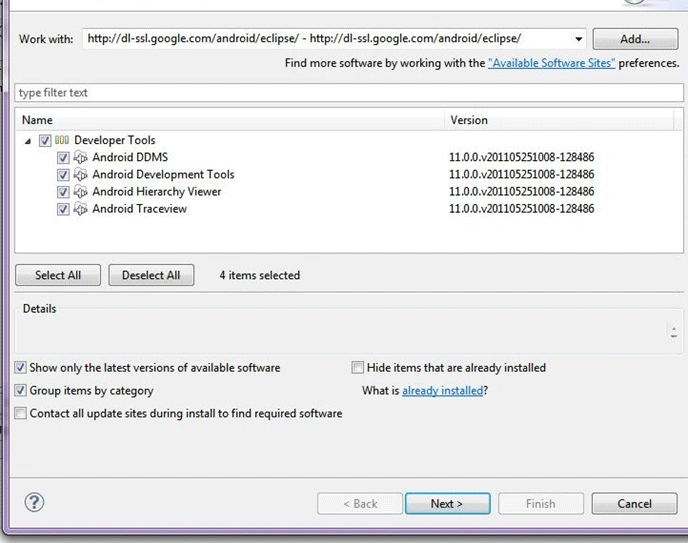
Task: Toggle Group items by category checkbox
Action: point(20,390)
